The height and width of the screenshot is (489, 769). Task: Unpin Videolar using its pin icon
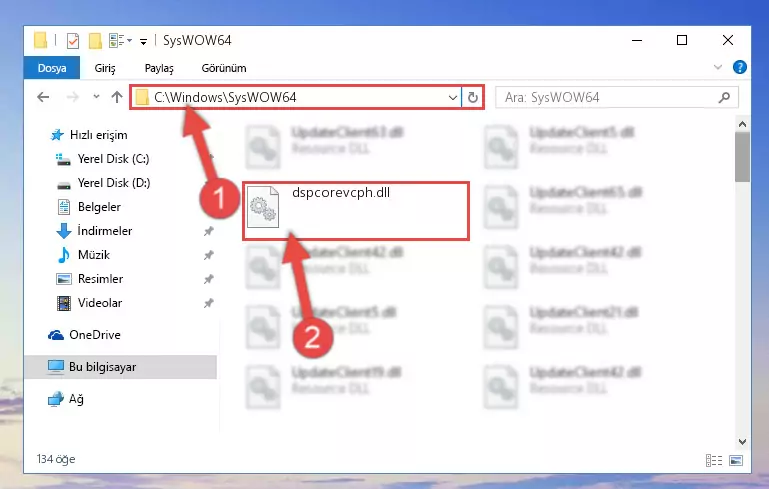click(x=209, y=303)
